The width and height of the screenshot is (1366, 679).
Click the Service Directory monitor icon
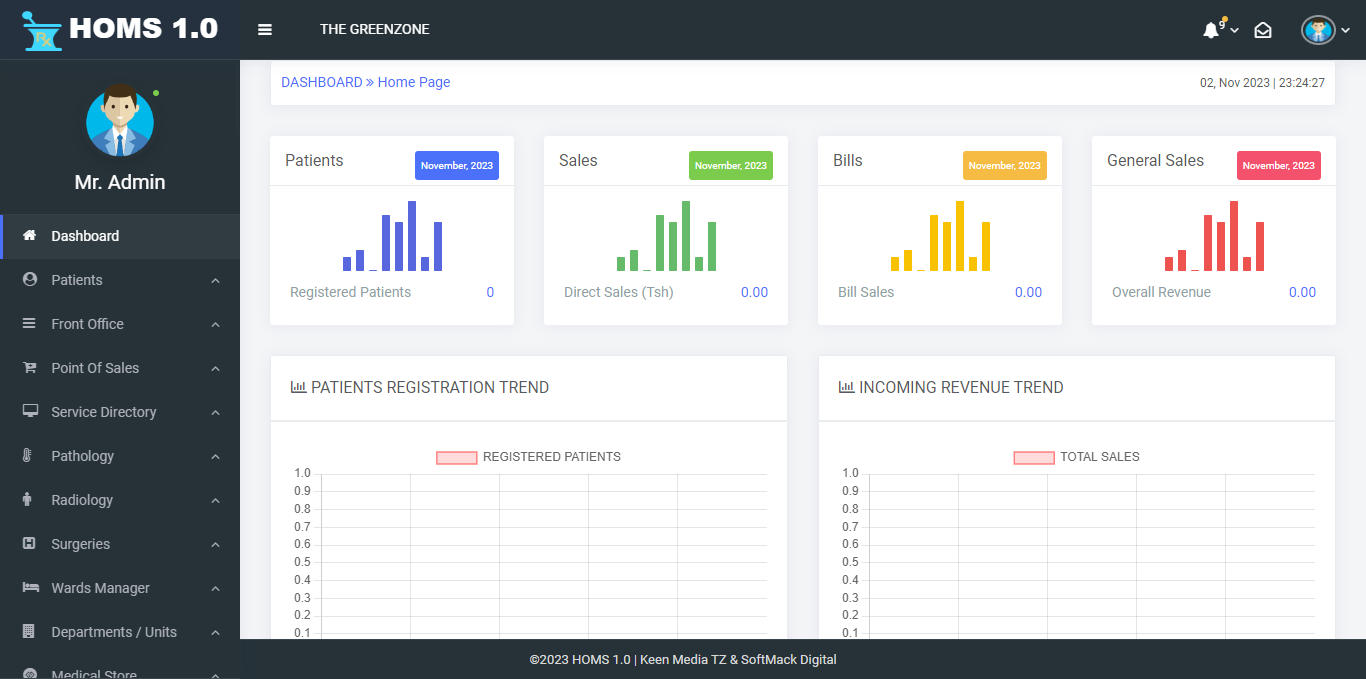point(30,412)
